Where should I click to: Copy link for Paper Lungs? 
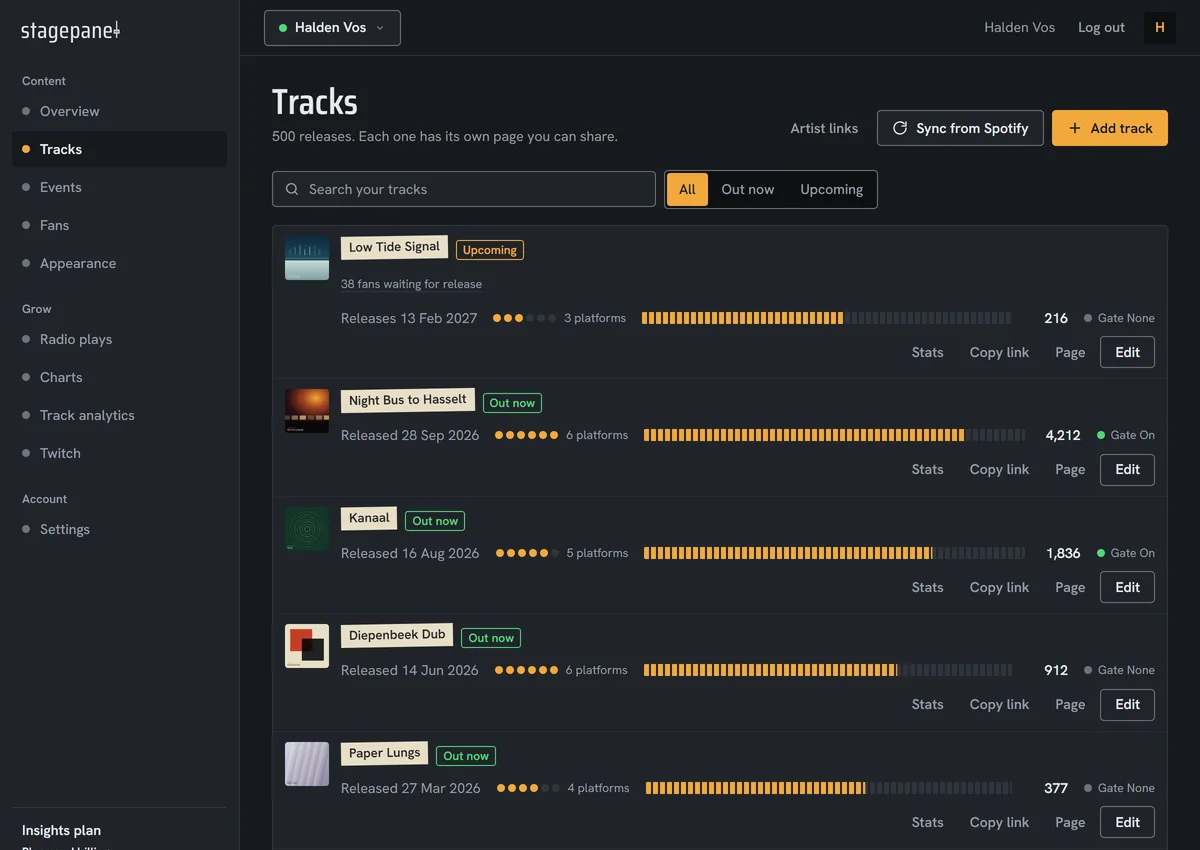[x=999, y=822]
